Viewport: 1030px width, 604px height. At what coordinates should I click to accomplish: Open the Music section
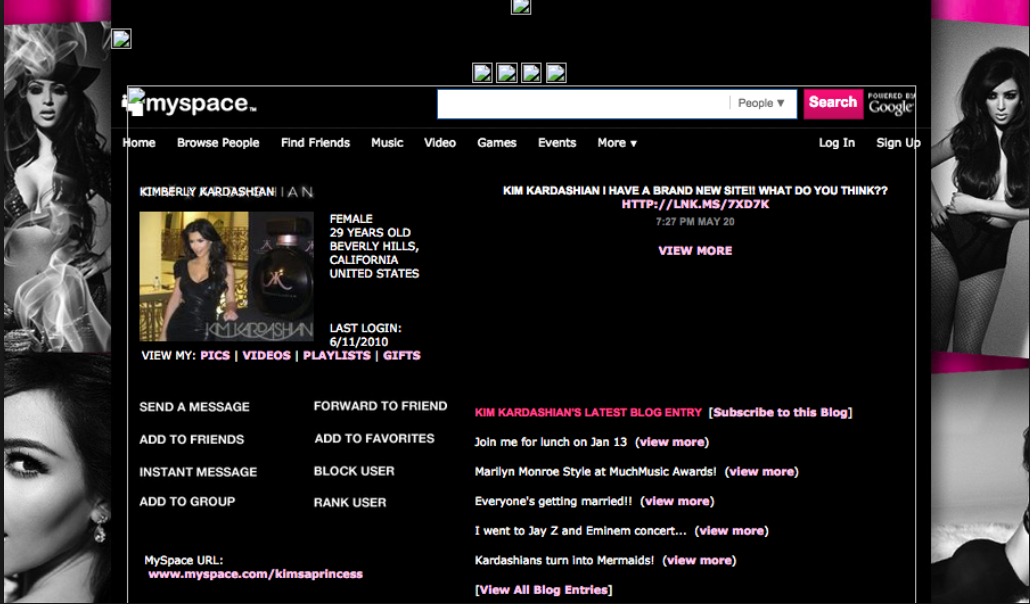tap(387, 143)
